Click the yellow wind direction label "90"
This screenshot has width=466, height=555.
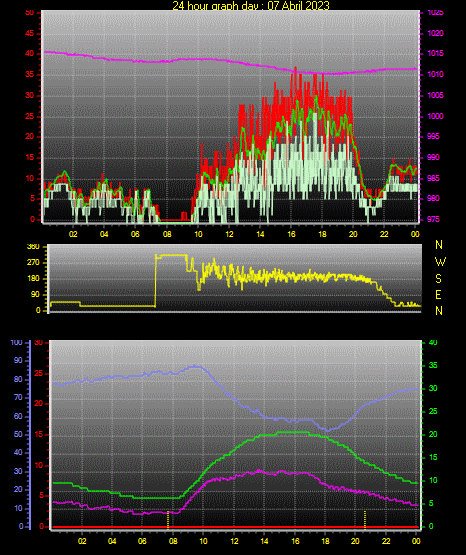(35, 294)
